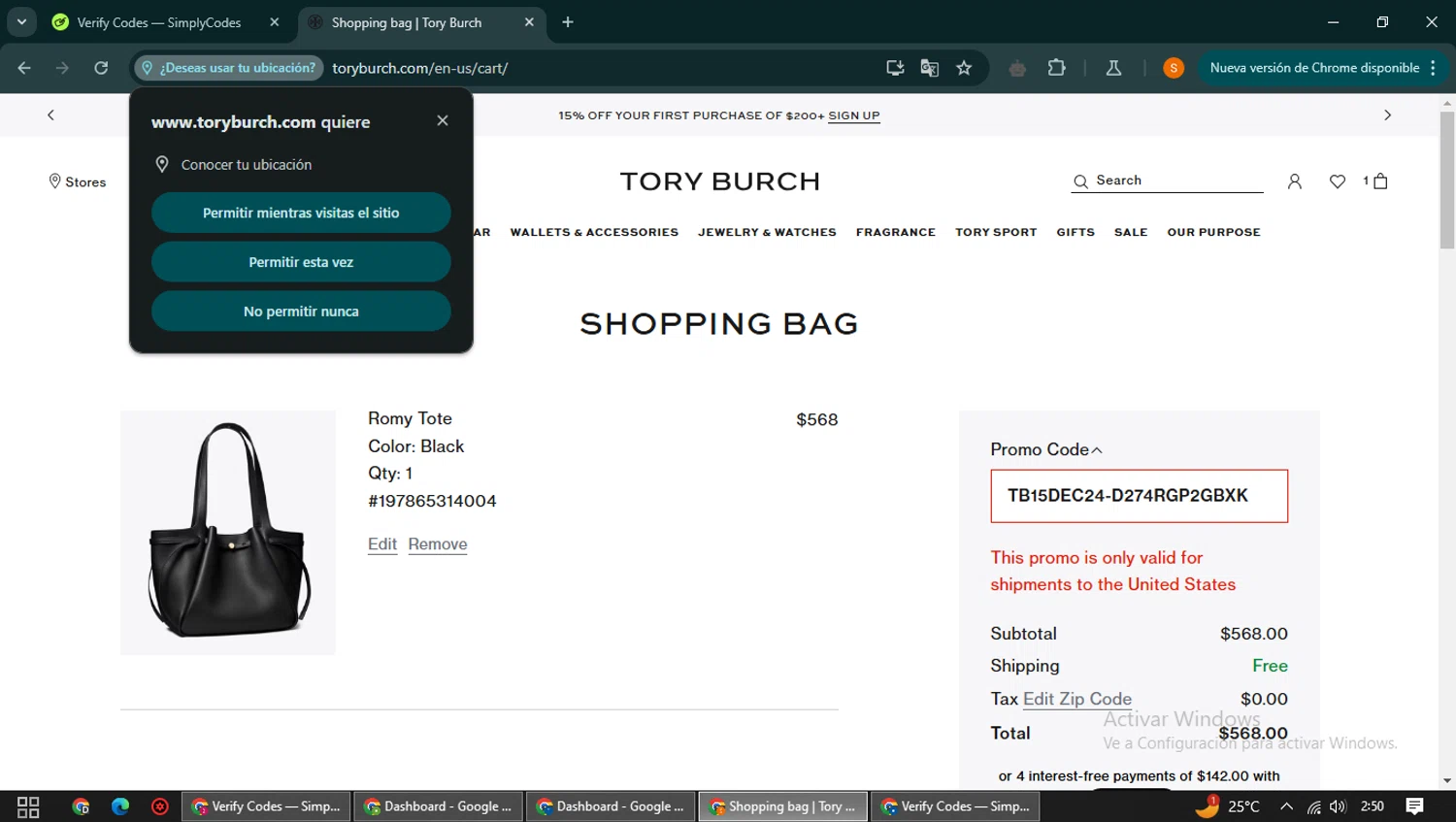Click the promo code input field

coord(1139,496)
